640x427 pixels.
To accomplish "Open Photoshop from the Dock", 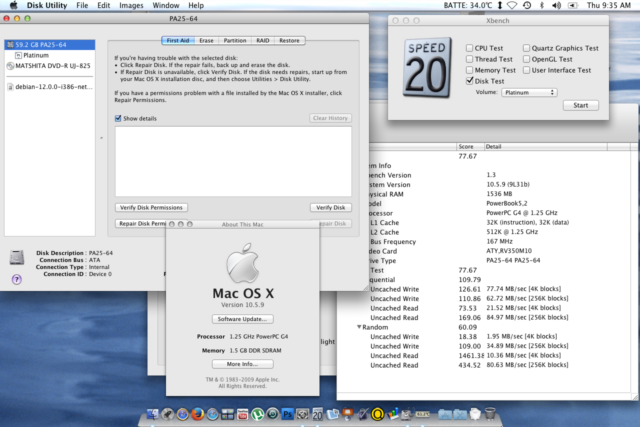I will point(288,414).
